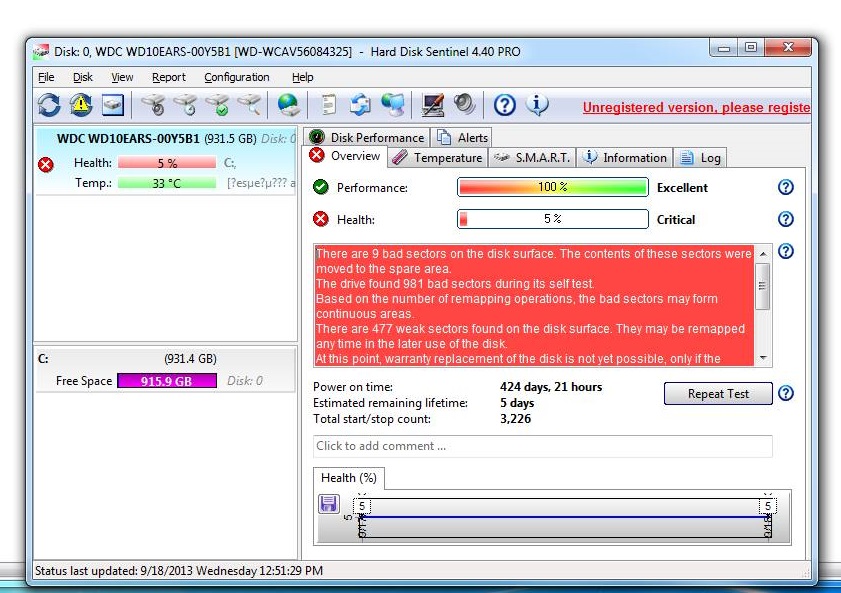Click the floppy disk save icon on health graph
This screenshot has width=841, height=593.
[x=328, y=504]
